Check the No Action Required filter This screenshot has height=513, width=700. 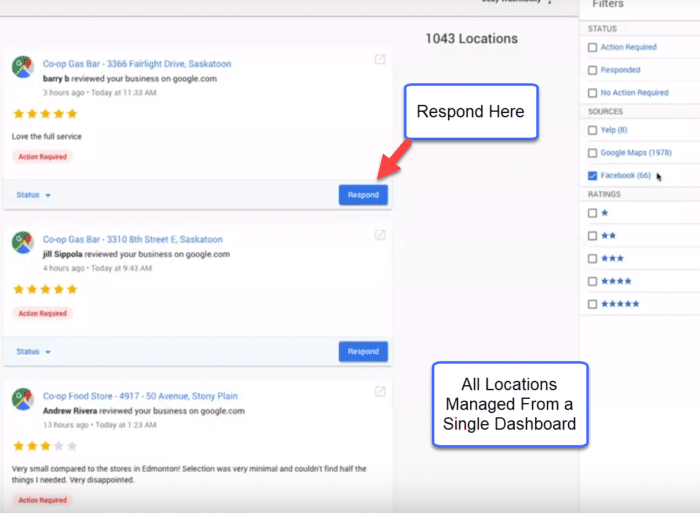[x=592, y=93]
